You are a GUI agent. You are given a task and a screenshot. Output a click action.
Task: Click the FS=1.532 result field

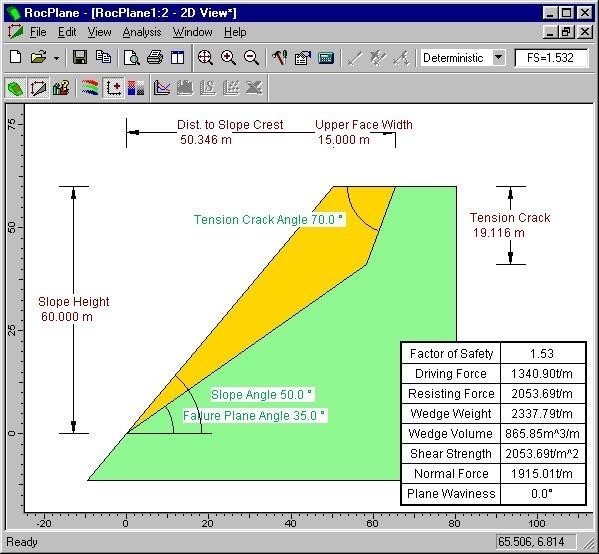tap(550, 58)
